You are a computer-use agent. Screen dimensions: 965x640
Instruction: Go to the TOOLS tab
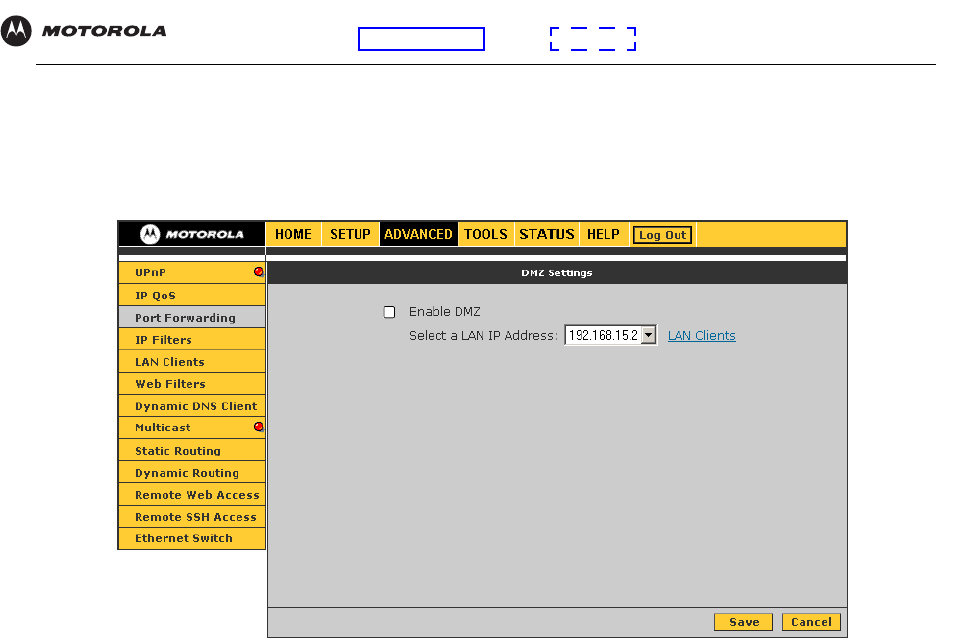(x=486, y=234)
